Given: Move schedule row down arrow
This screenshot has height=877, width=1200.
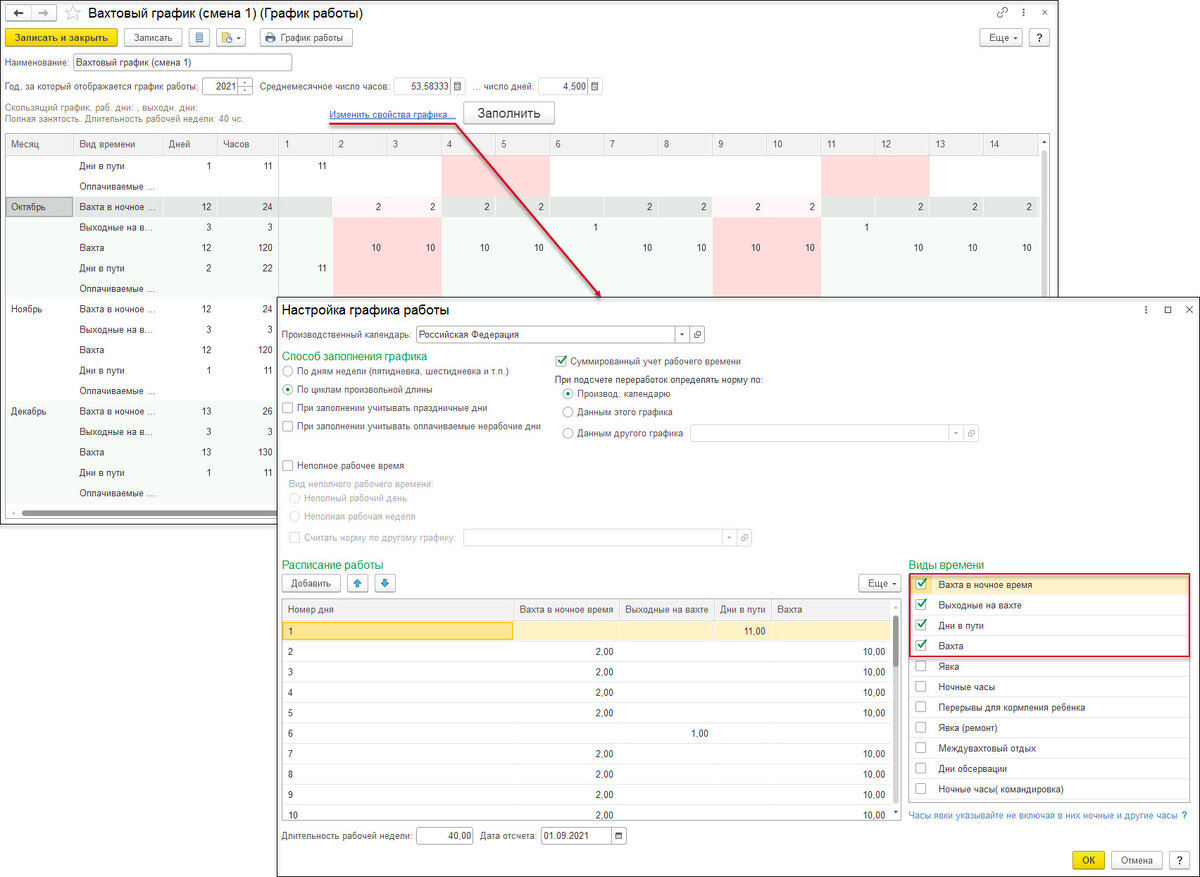Looking at the screenshot, I should [x=386, y=582].
